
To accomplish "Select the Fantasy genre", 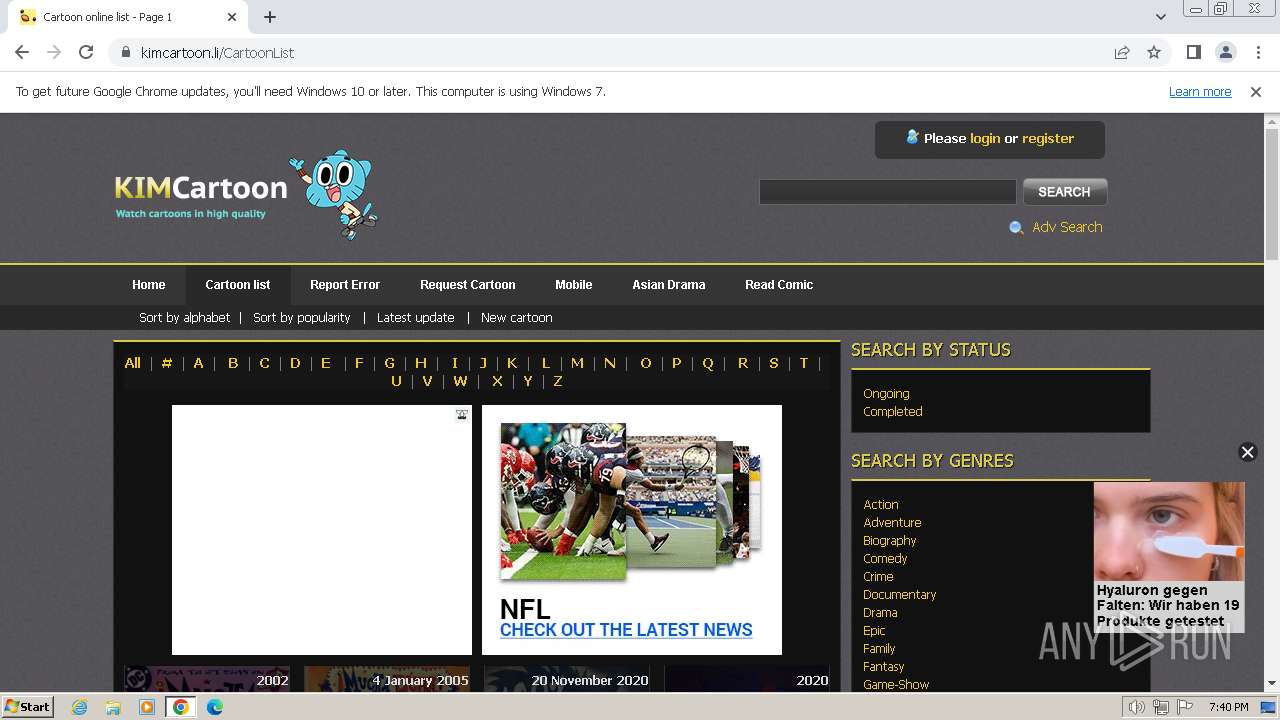I will 884,666.
